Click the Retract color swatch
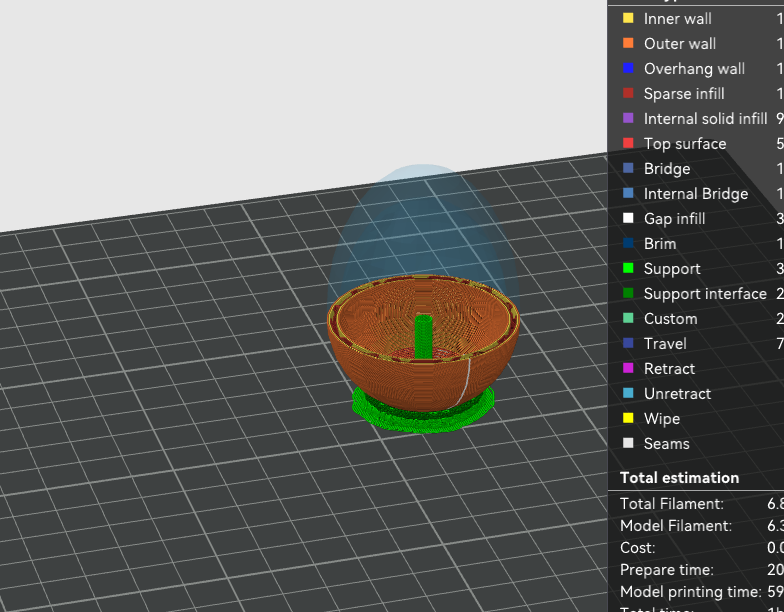The height and width of the screenshot is (612, 784). (x=628, y=368)
